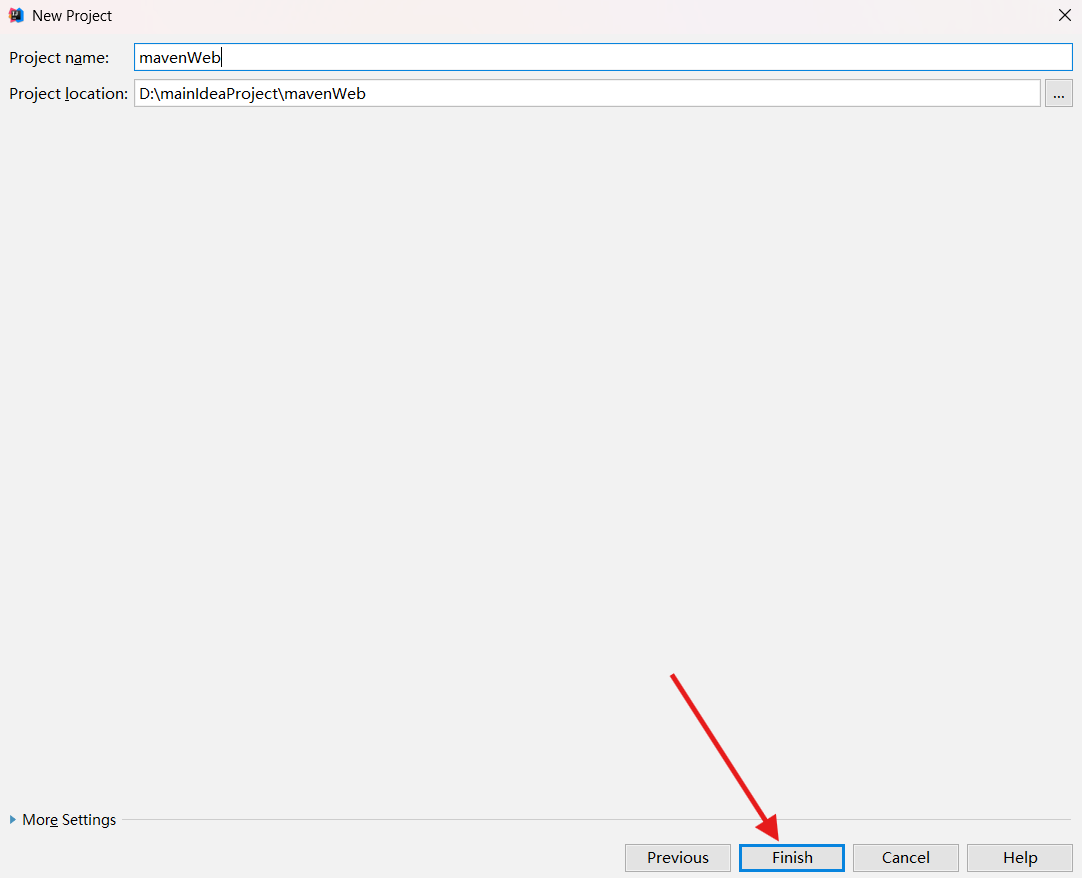Open Help for the New Project dialog

point(1019,857)
